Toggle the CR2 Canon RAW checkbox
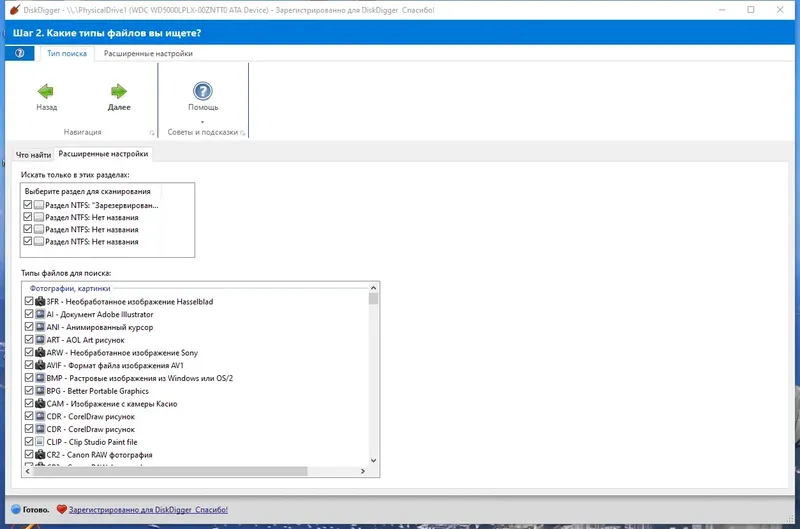Image resolution: width=800 pixels, height=529 pixels. [29, 455]
